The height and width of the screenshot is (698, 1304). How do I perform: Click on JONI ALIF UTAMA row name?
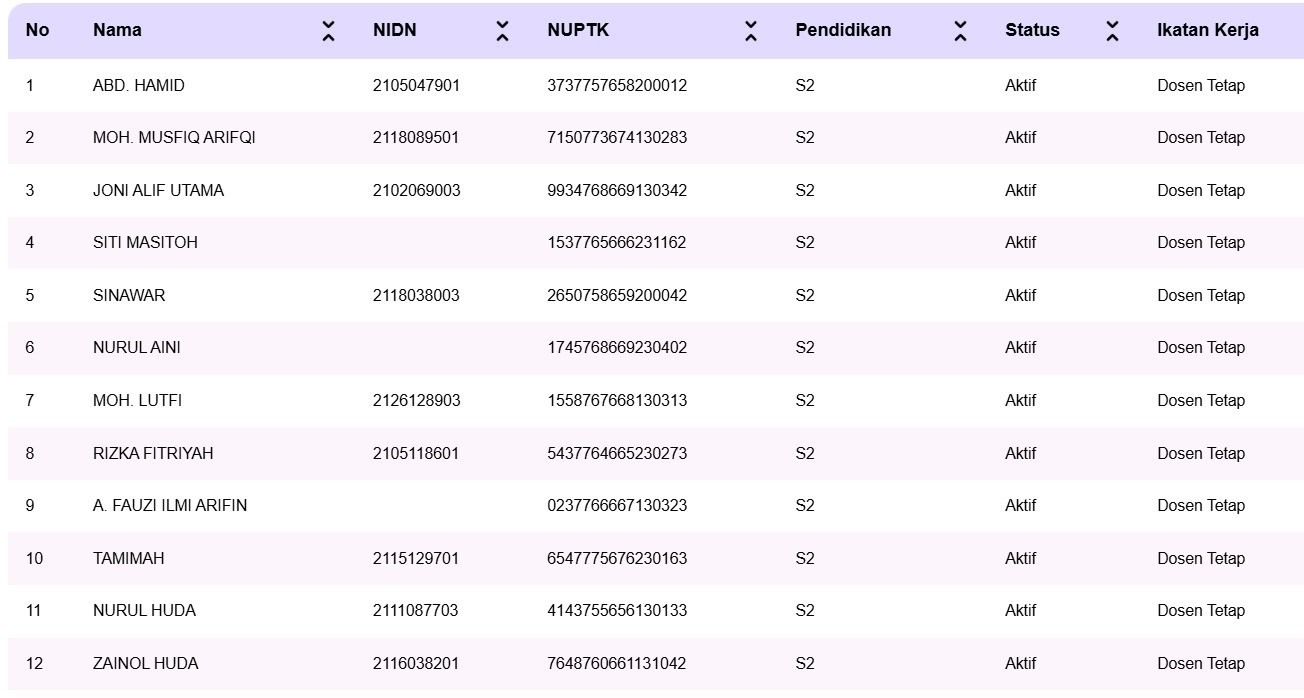(x=158, y=191)
